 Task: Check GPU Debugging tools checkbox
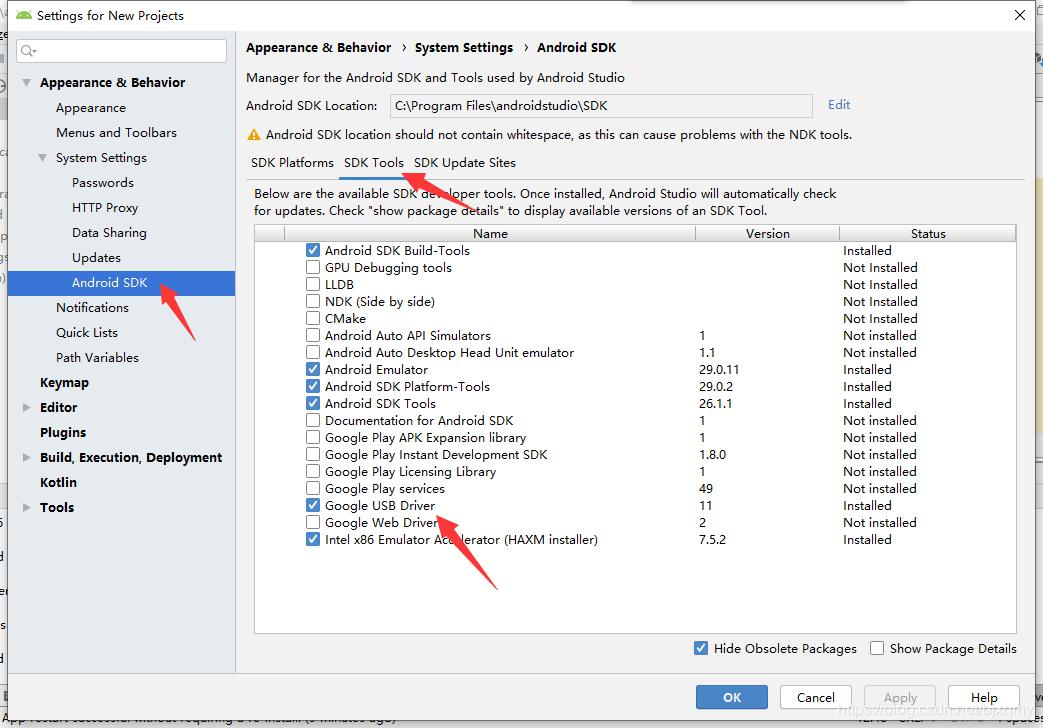tap(313, 268)
